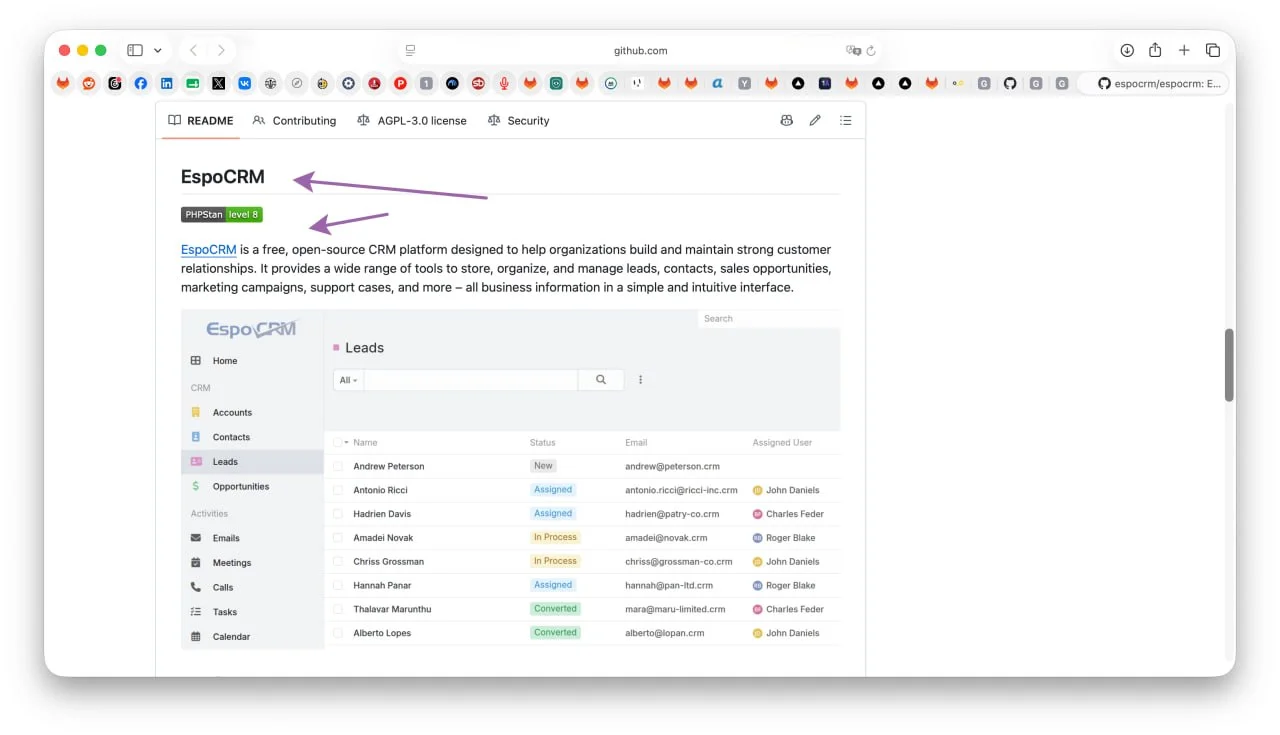The height and width of the screenshot is (735, 1280).
Task: Click the Leads search magnifier button
Action: [x=601, y=380]
